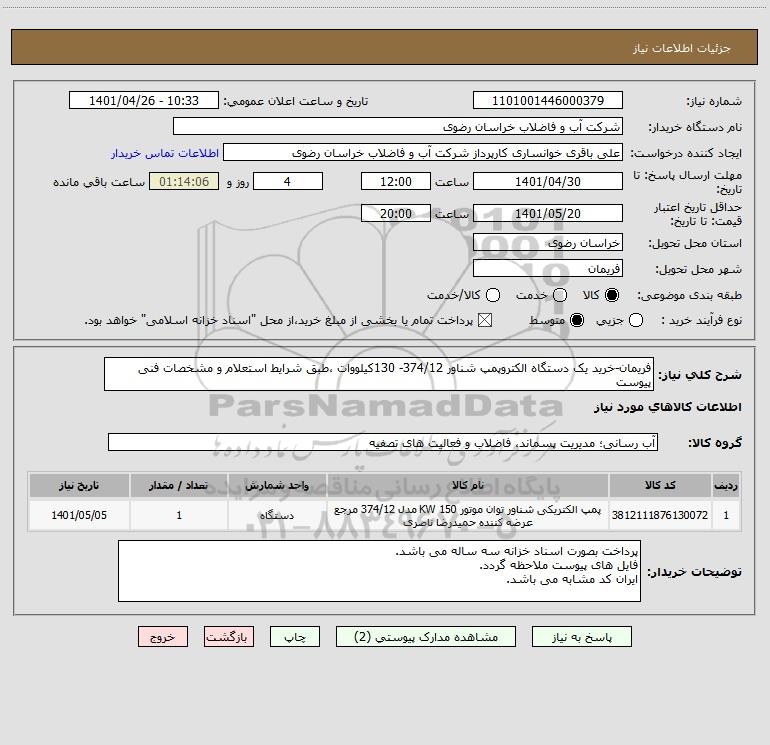Click the کد کالا column header
Image resolution: width=770 pixels, height=745 pixels.
(660, 485)
